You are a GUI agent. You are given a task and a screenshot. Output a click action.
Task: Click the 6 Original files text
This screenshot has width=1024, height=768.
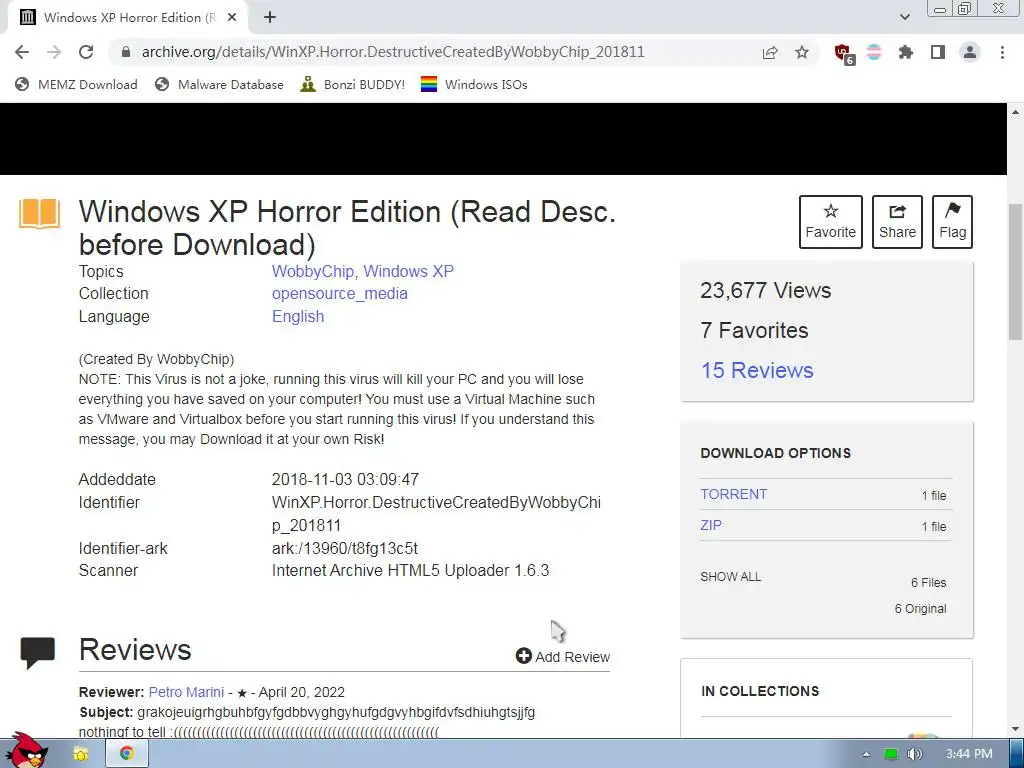pos(920,609)
